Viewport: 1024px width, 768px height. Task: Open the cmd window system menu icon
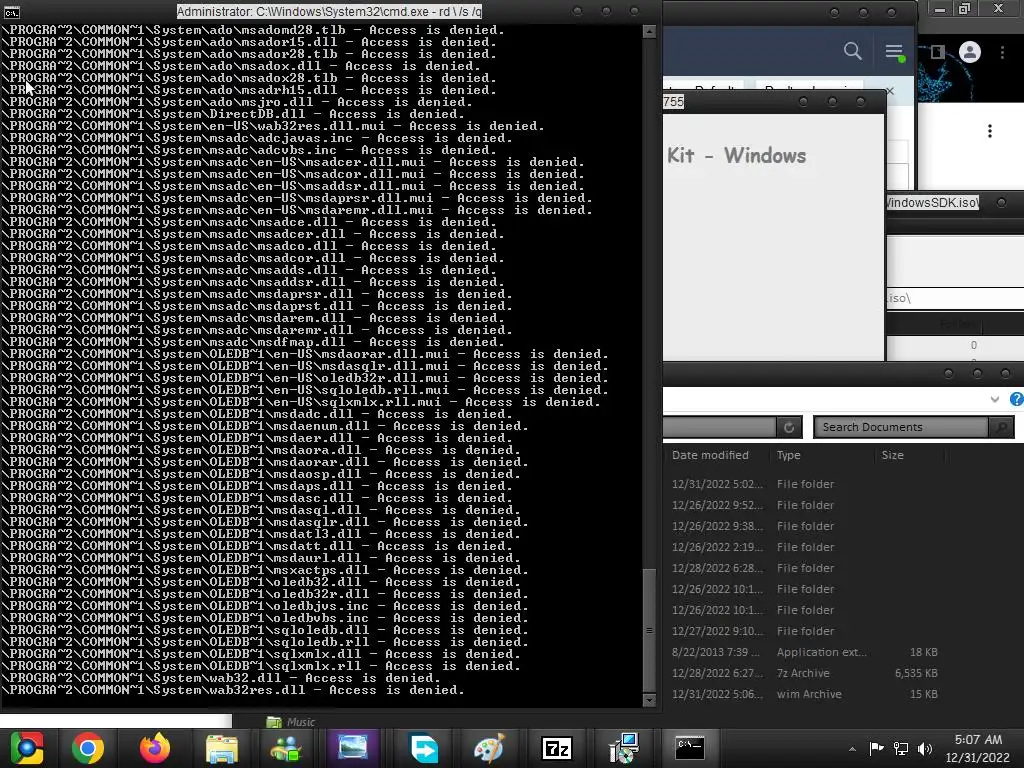click(x=12, y=12)
